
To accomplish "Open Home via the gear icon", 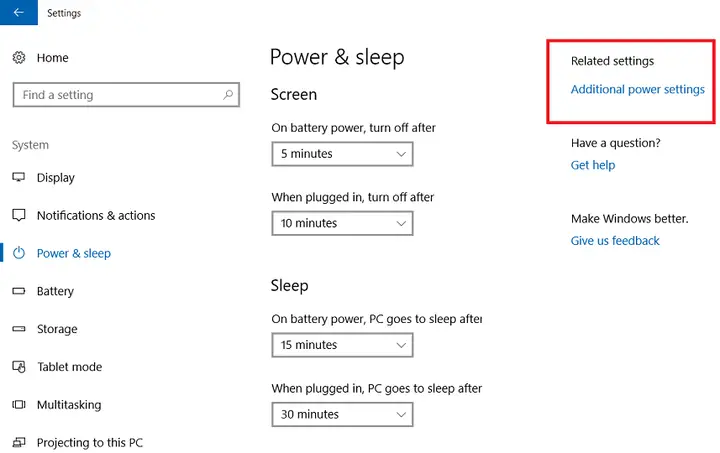I will (x=19, y=58).
